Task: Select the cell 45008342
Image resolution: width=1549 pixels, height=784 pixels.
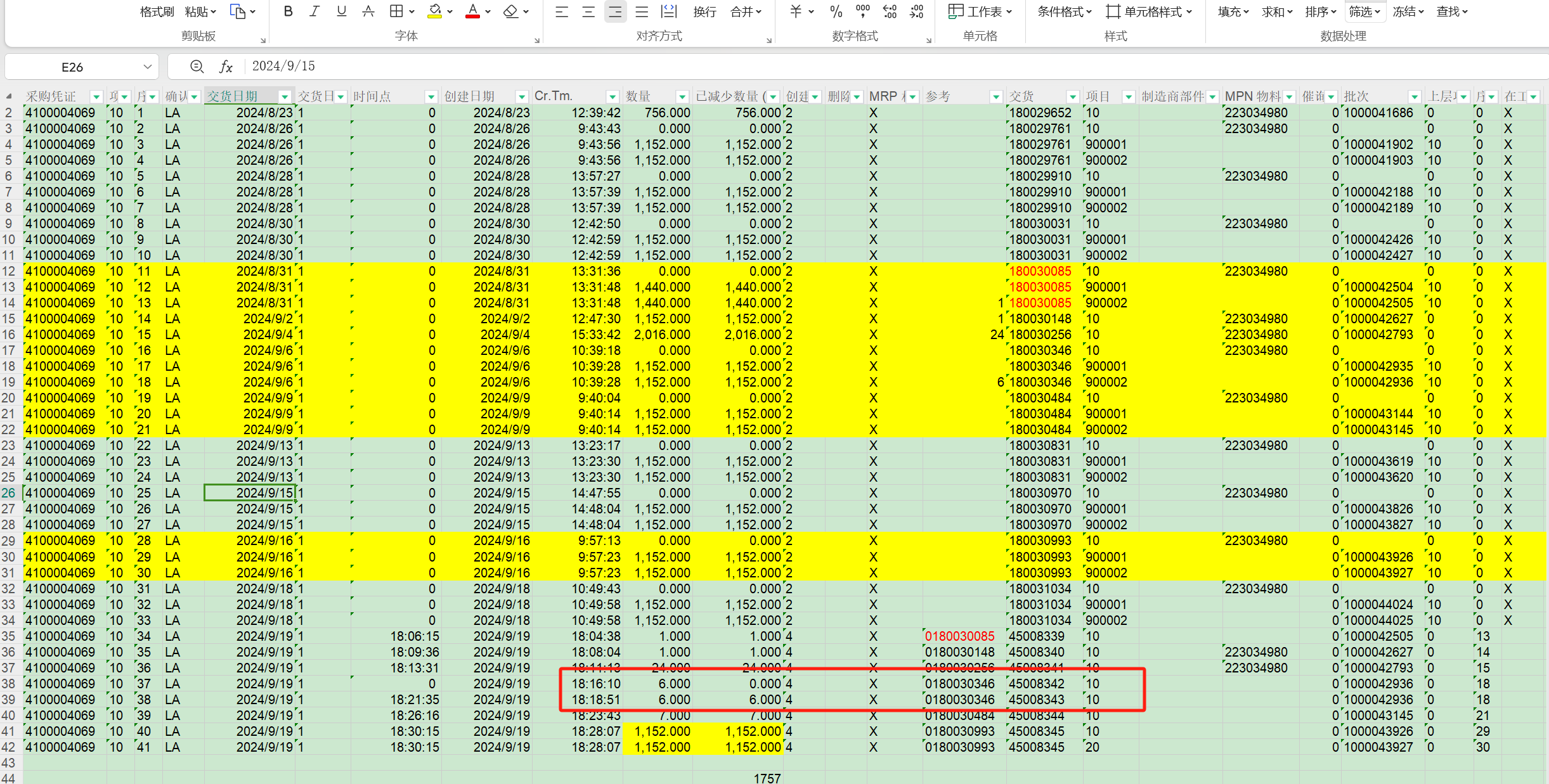Action: pos(1044,684)
